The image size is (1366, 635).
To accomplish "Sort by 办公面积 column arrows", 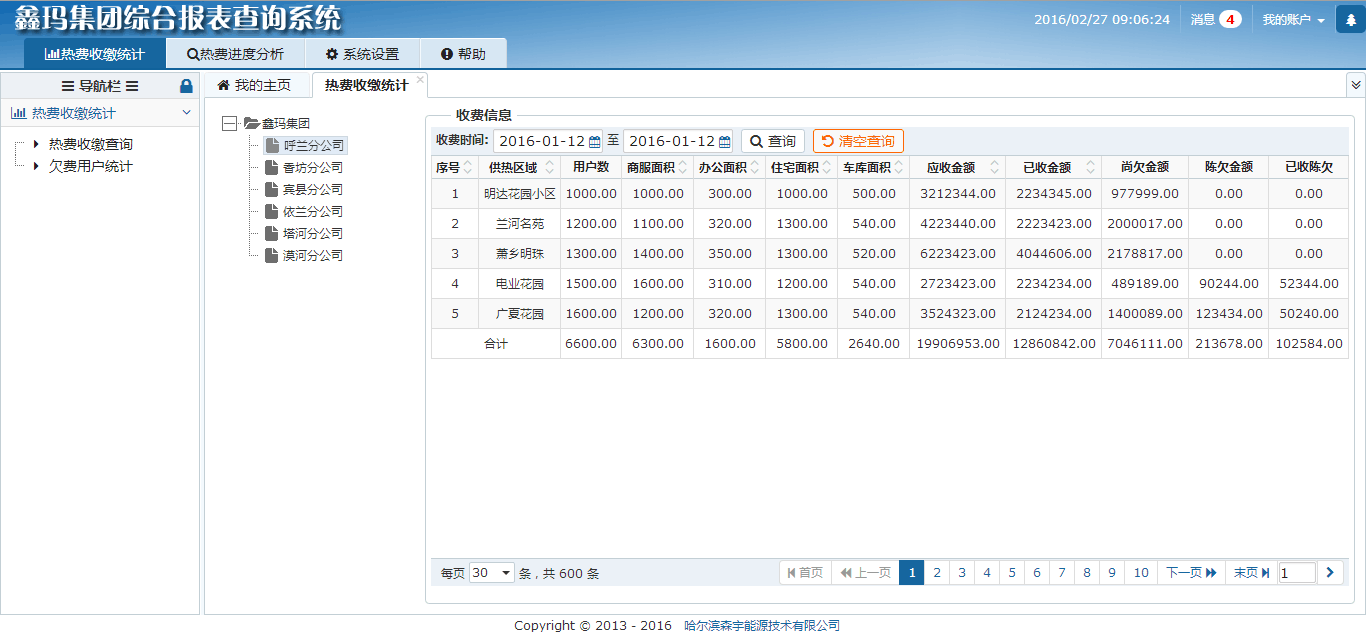I will pos(755,167).
